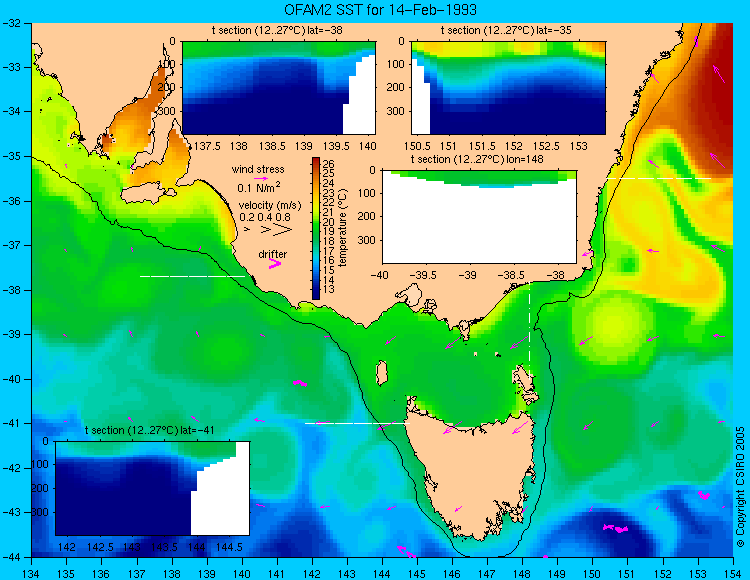The width and height of the screenshot is (750, 580).
Task: Click the 20 label on the color bar
Action: click(x=329, y=222)
